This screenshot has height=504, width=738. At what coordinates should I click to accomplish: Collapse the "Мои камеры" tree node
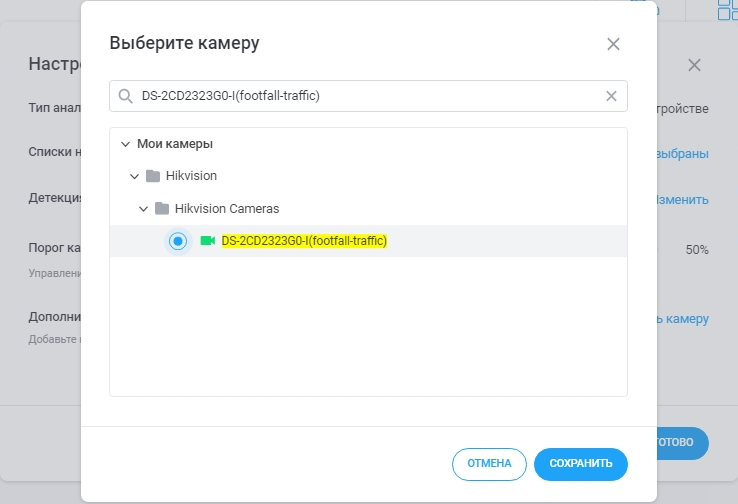pyautogui.click(x=125, y=144)
